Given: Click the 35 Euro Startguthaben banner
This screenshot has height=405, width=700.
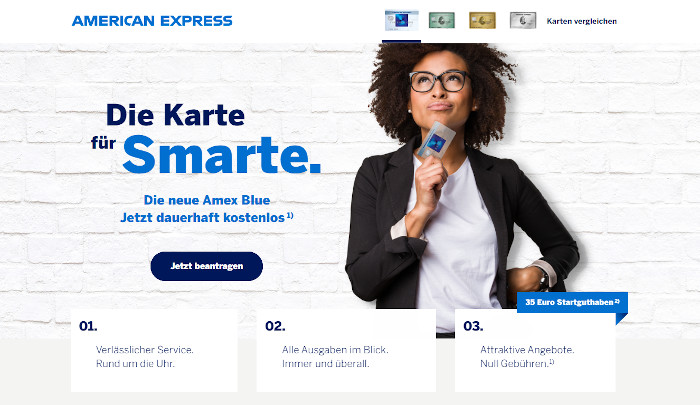Looking at the screenshot, I should pos(572,302).
